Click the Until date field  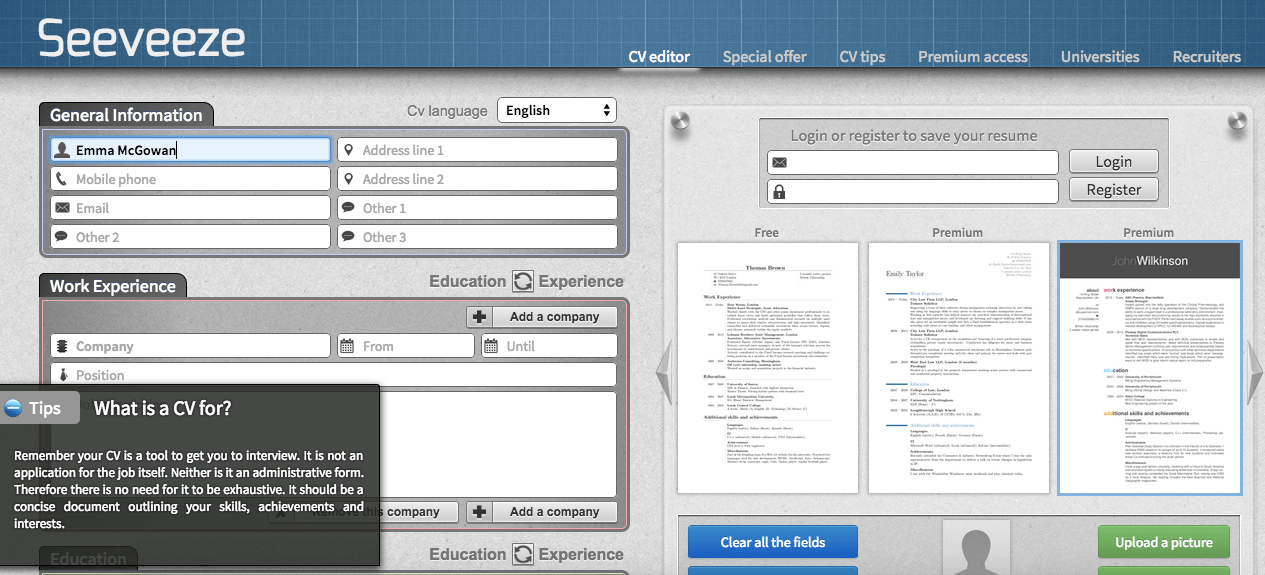[549, 346]
